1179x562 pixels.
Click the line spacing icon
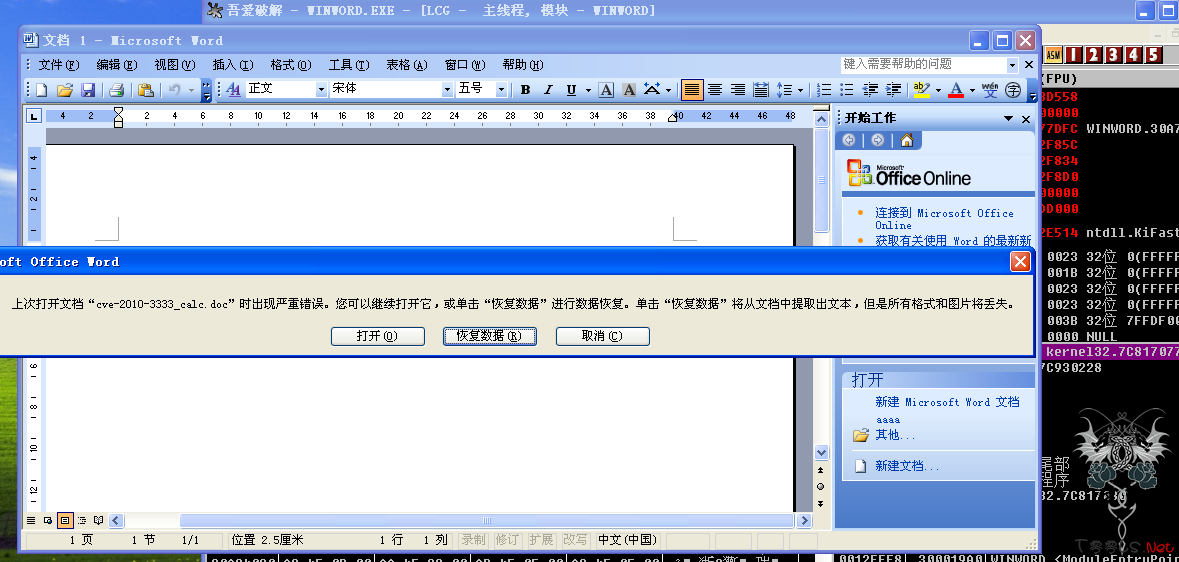(x=784, y=90)
